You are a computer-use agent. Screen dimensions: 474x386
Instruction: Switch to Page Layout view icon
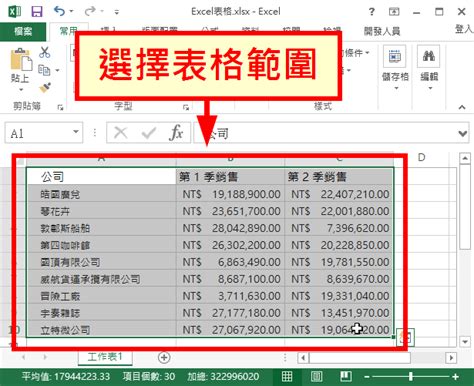(316, 377)
